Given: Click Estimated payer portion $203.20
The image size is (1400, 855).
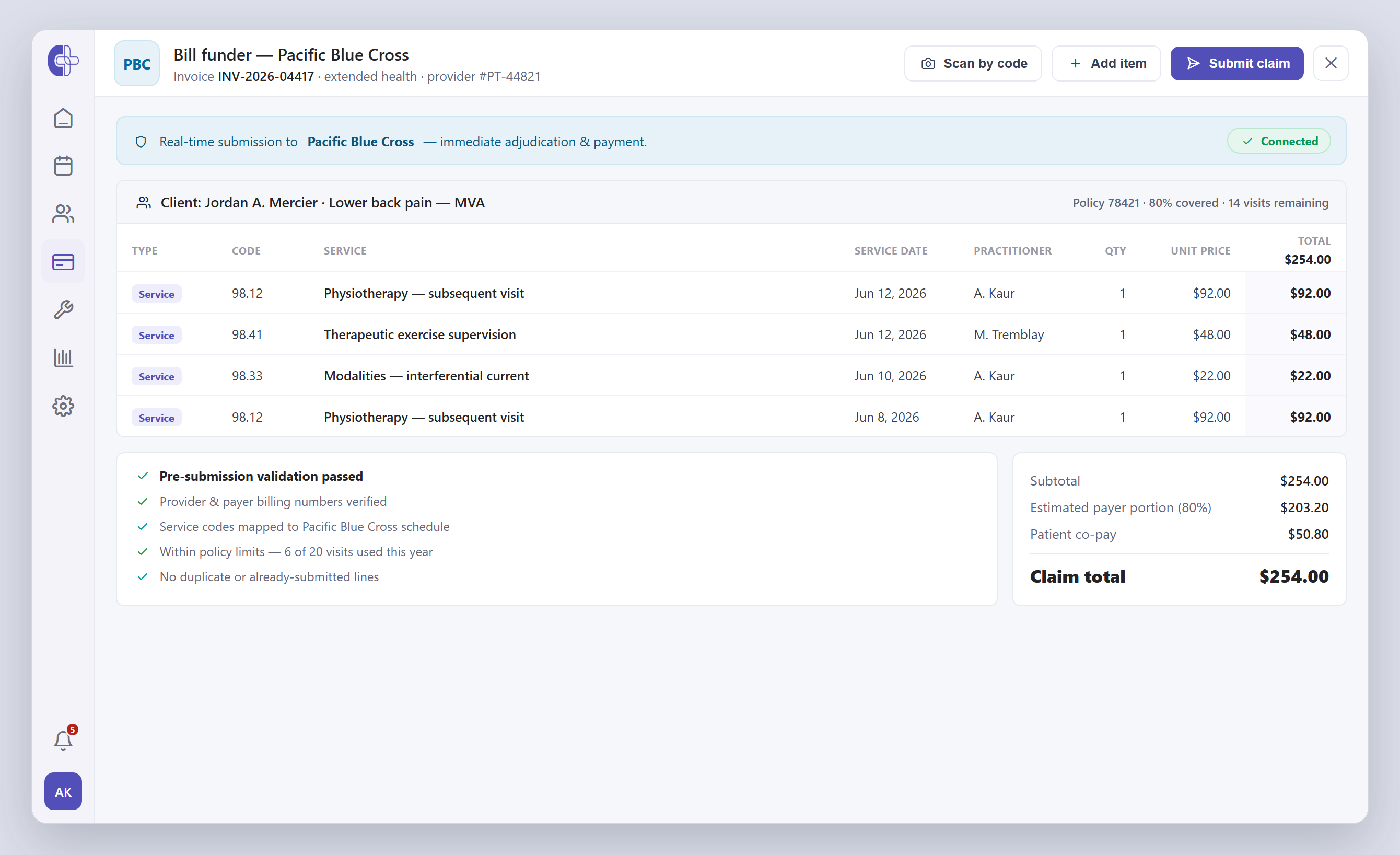Looking at the screenshot, I should (1304, 507).
